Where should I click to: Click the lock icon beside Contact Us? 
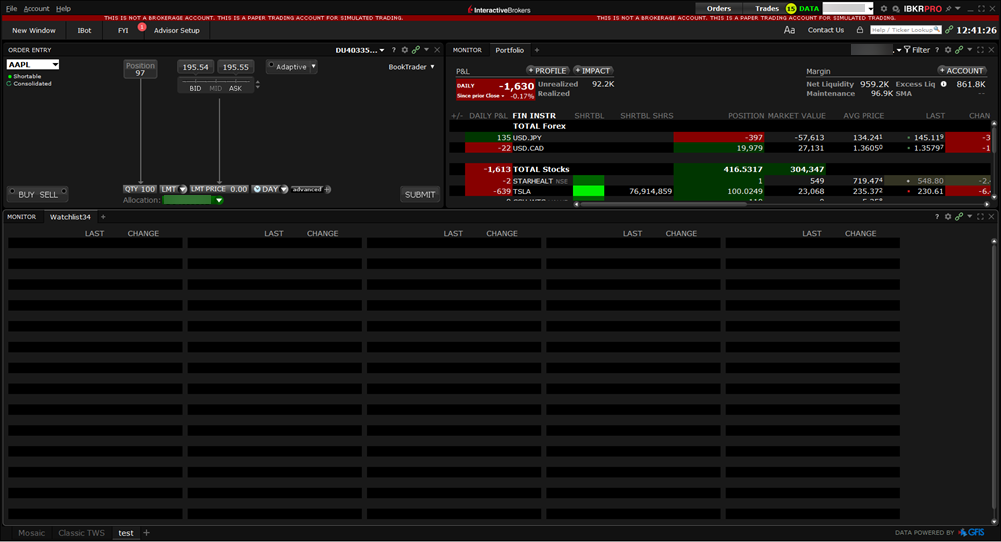(x=860, y=30)
